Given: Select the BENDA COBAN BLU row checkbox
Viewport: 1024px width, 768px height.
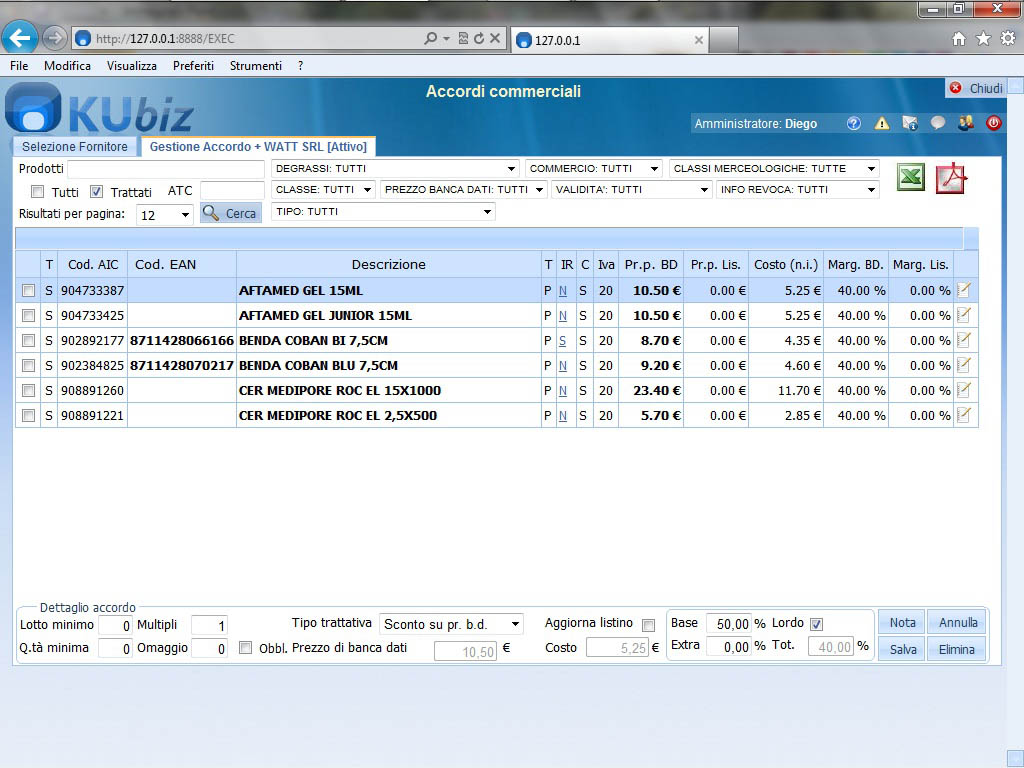Looking at the screenshot, I should [29, 365].
